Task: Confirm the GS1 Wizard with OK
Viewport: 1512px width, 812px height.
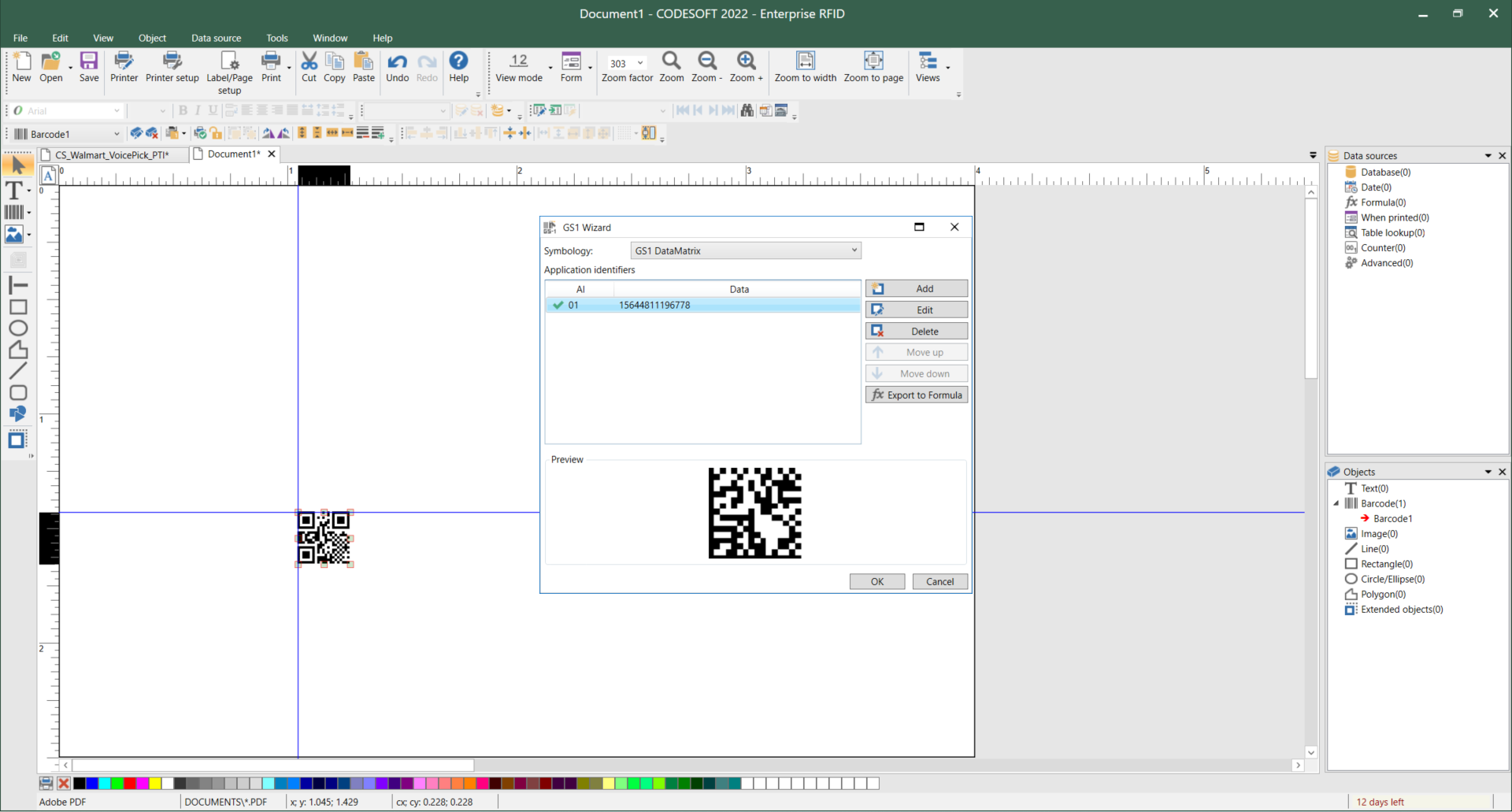Action: [876, 581]
